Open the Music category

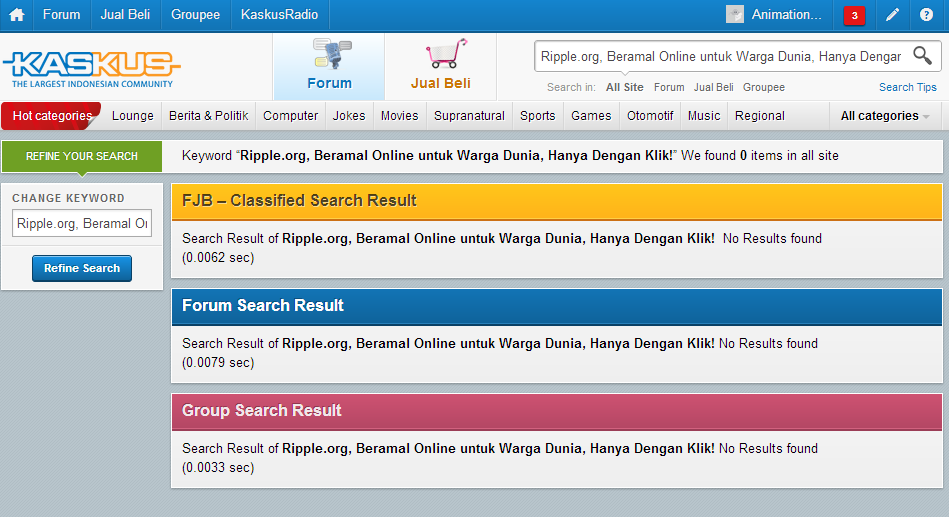[704, 116]
